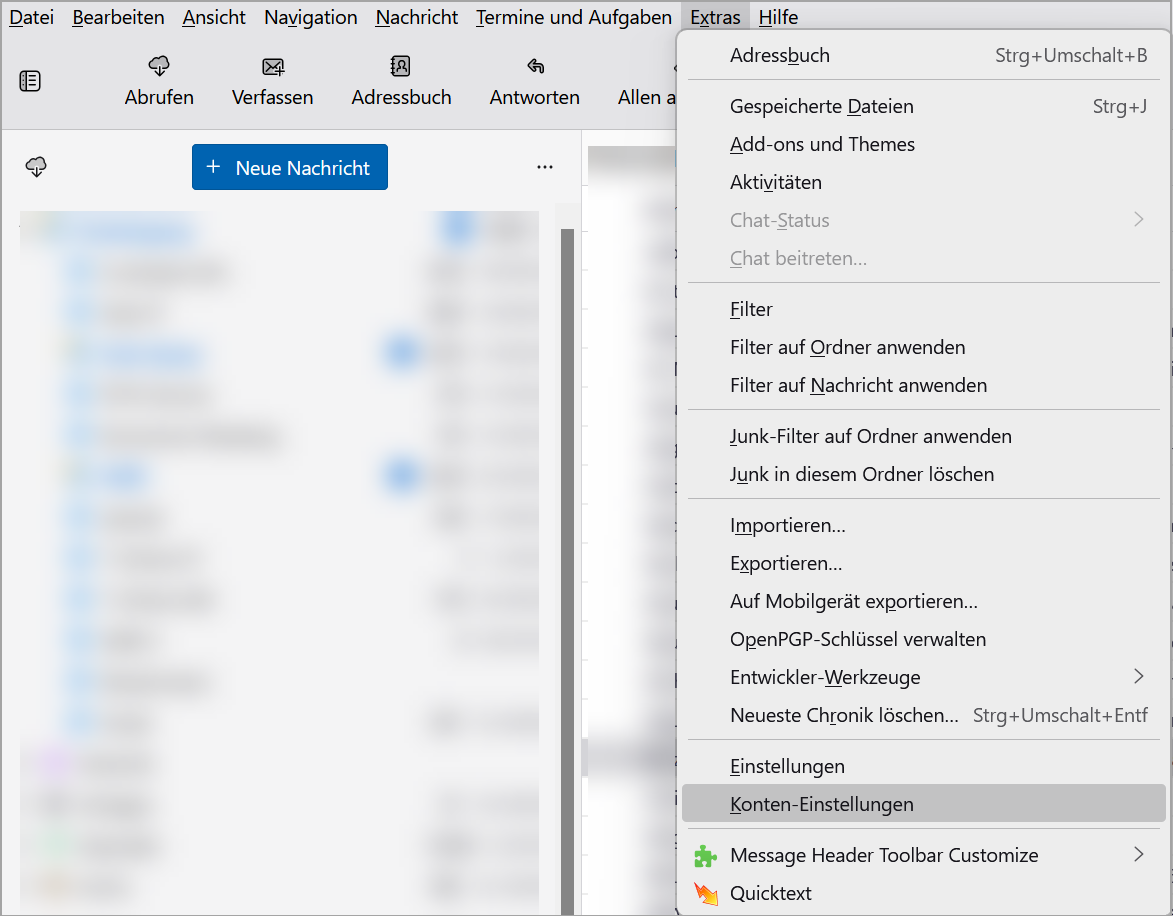Open Verfassen to compose a message
Viewport: 1173px width, 916px height.
(272, 67)
